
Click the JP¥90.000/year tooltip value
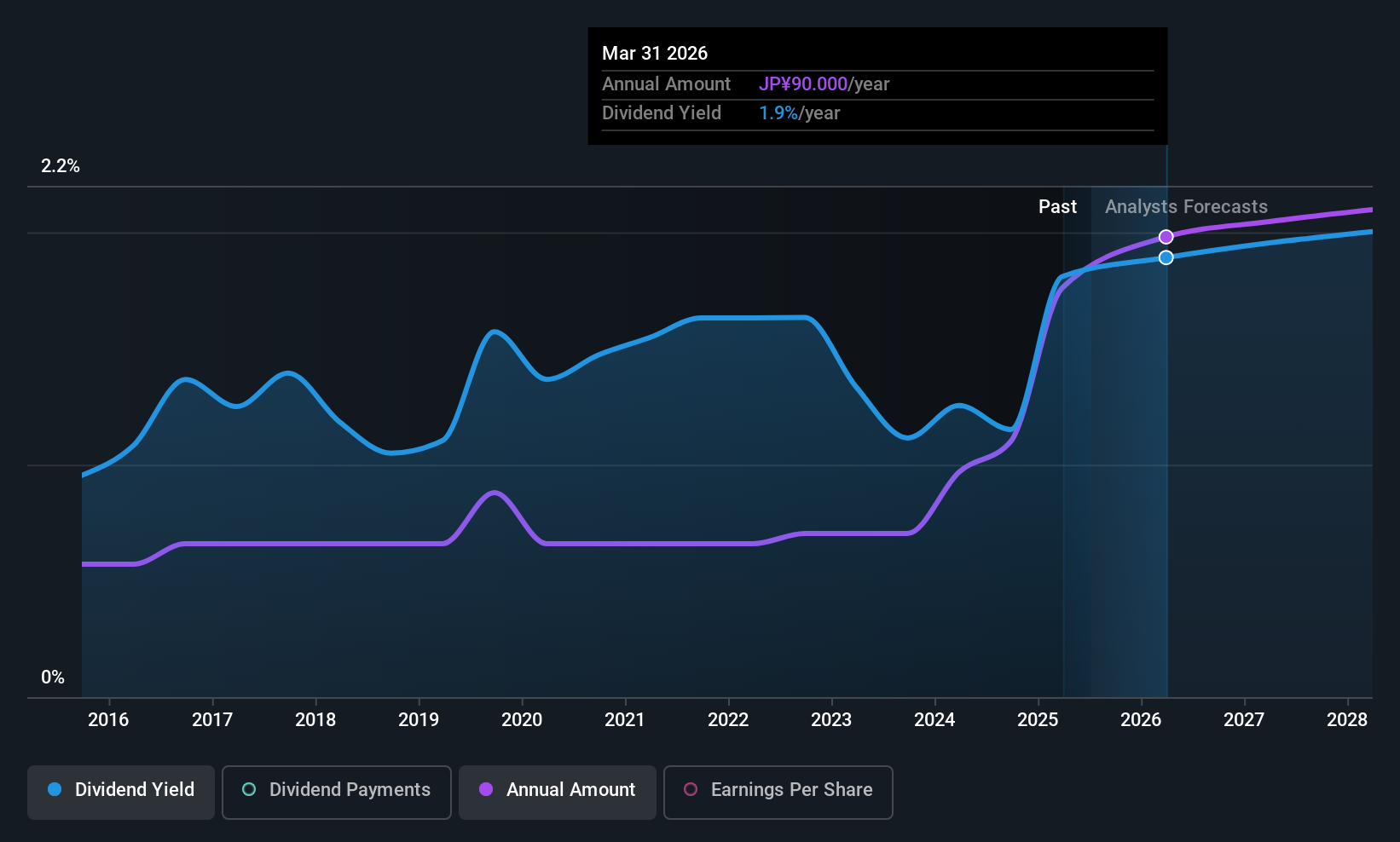coord(824,84)
